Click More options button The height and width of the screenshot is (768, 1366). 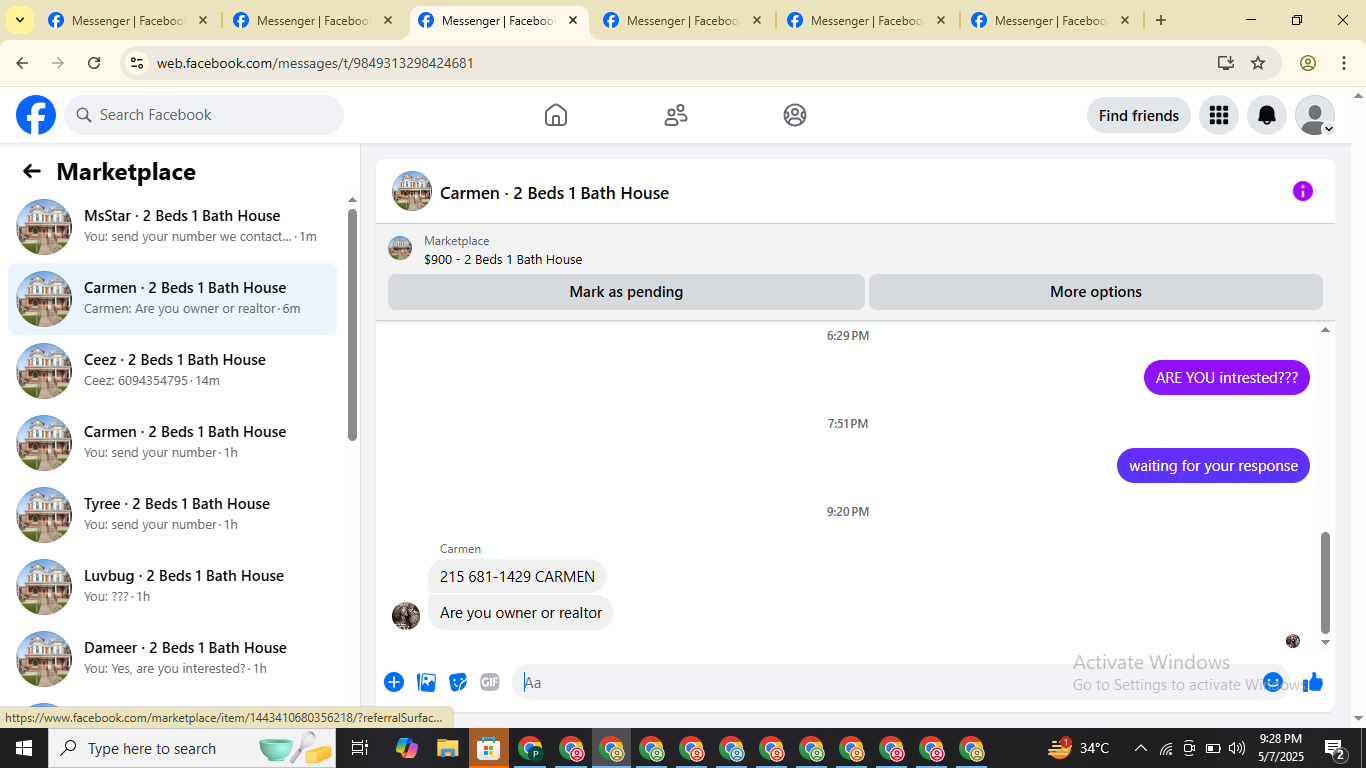click(1096, 292)
